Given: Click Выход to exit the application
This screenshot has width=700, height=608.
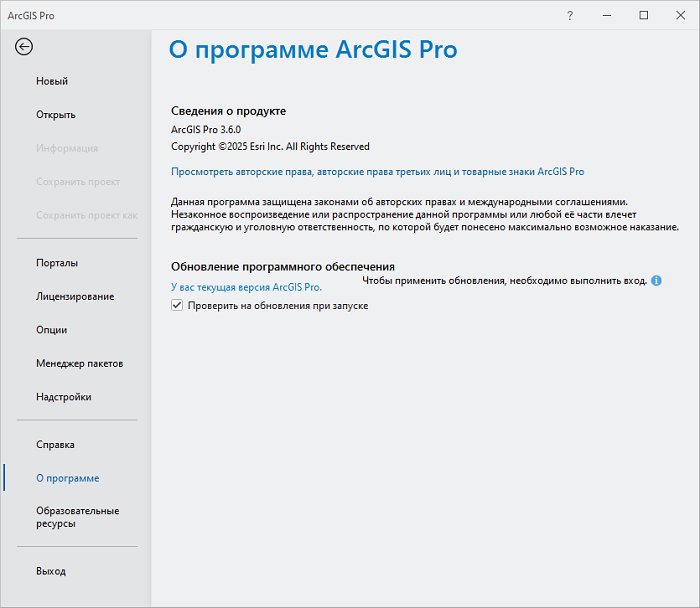Looking at the screenshot, I should pyautogui.click(x=51, y=571).
